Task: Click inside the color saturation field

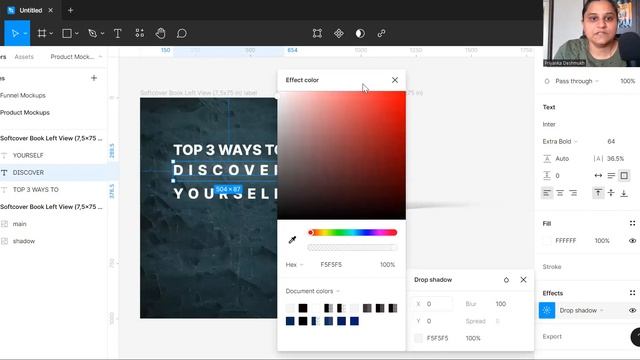Action: click(x=342, y=156)
